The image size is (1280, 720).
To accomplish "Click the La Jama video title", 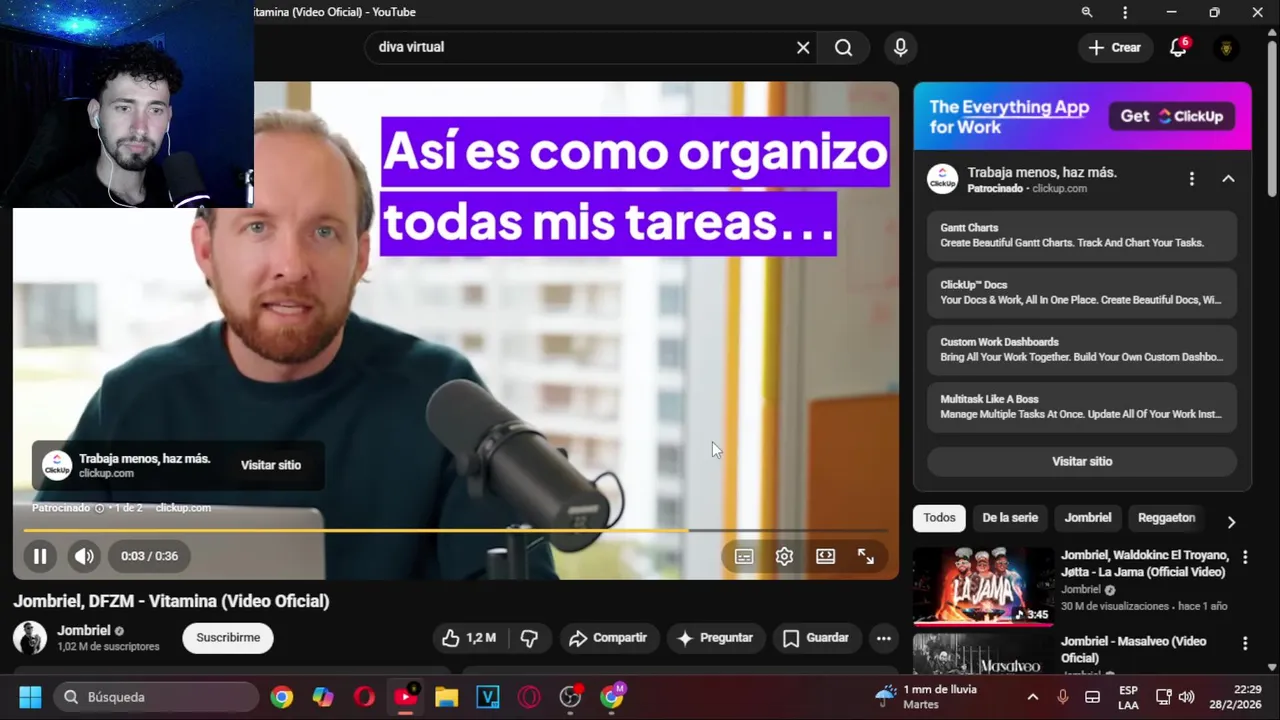I will click(1143, 564).
